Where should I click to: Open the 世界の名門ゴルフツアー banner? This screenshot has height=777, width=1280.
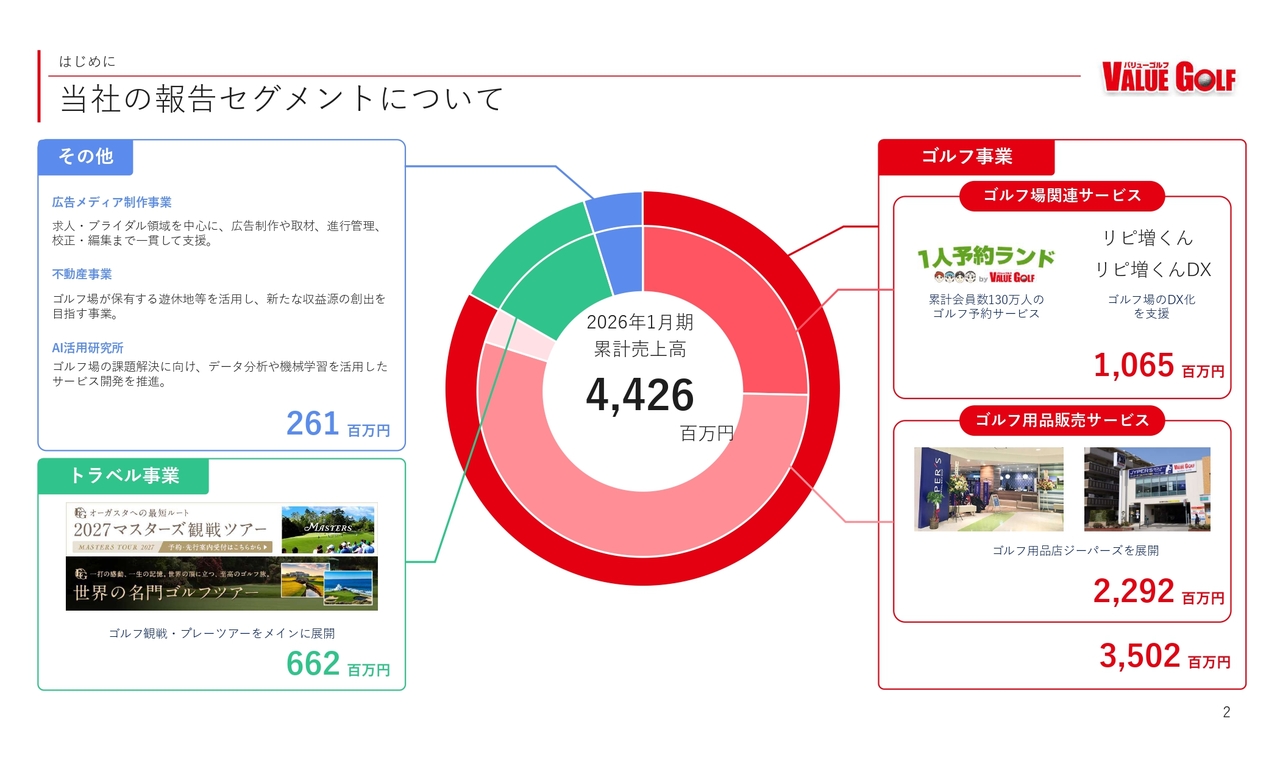222,584
